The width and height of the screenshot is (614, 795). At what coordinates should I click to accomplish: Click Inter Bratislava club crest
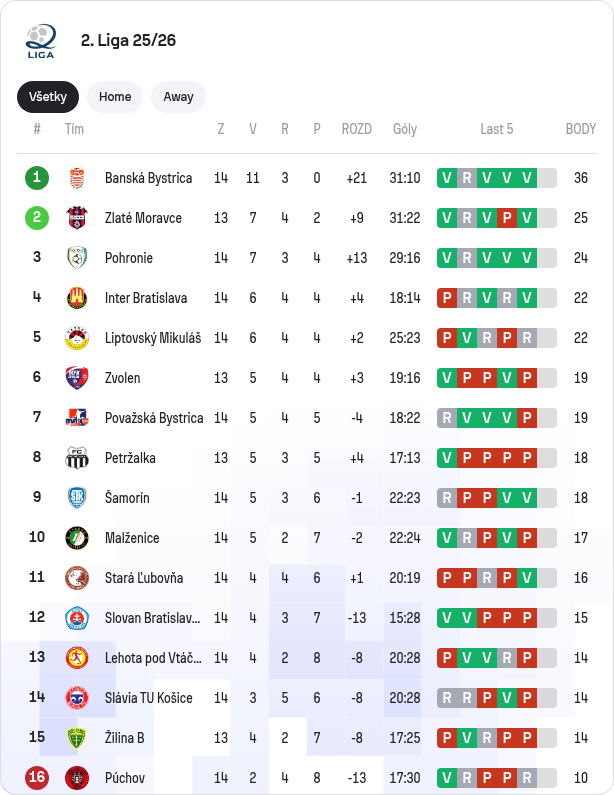77,298
